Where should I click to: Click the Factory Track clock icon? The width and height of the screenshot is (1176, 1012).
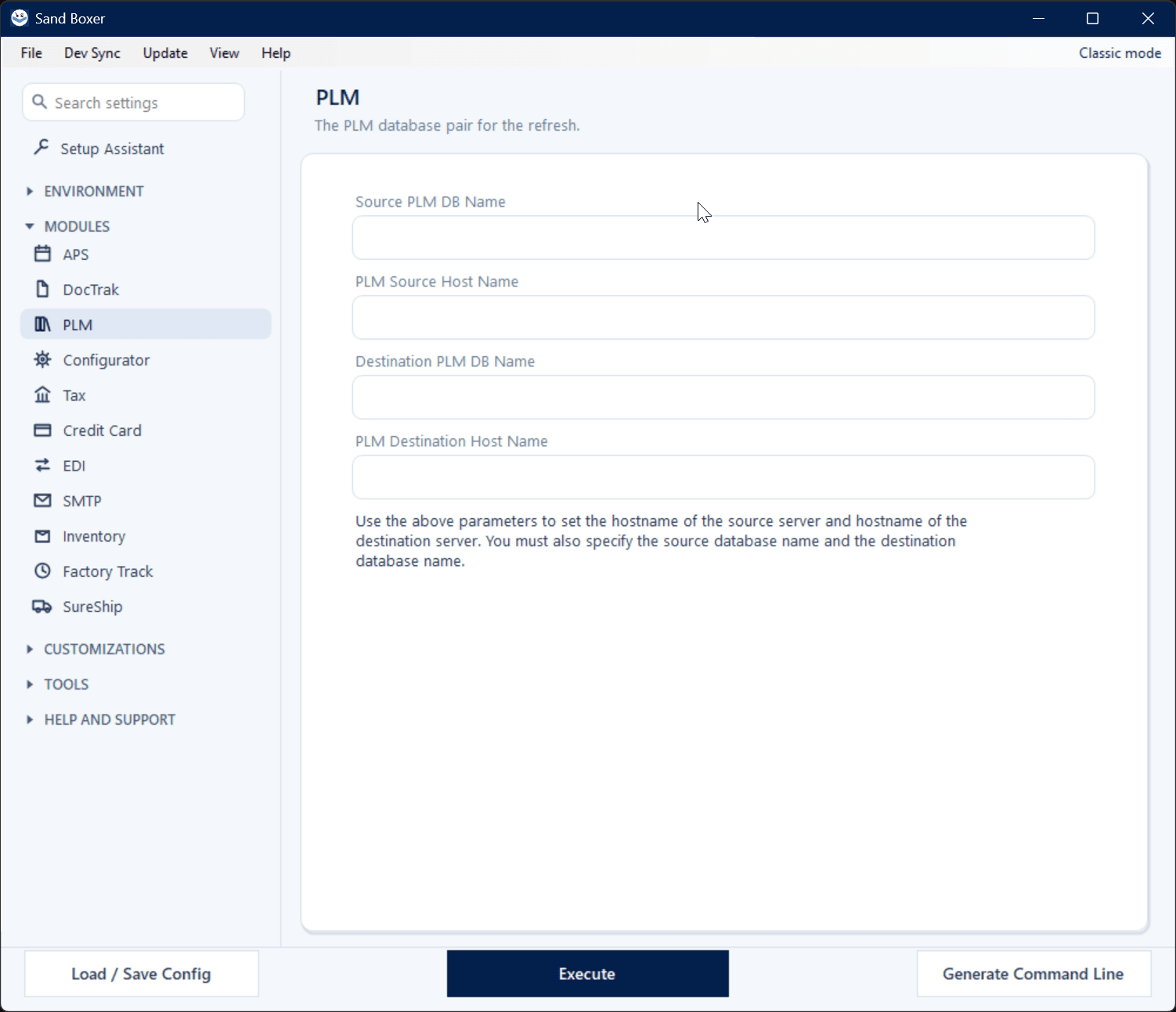(x=42, y=571)
